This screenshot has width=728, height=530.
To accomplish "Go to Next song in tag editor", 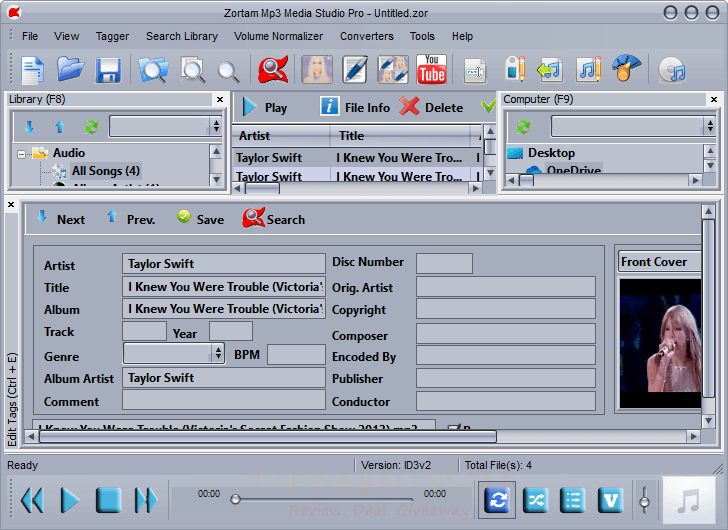I will [x=61, y=219].
